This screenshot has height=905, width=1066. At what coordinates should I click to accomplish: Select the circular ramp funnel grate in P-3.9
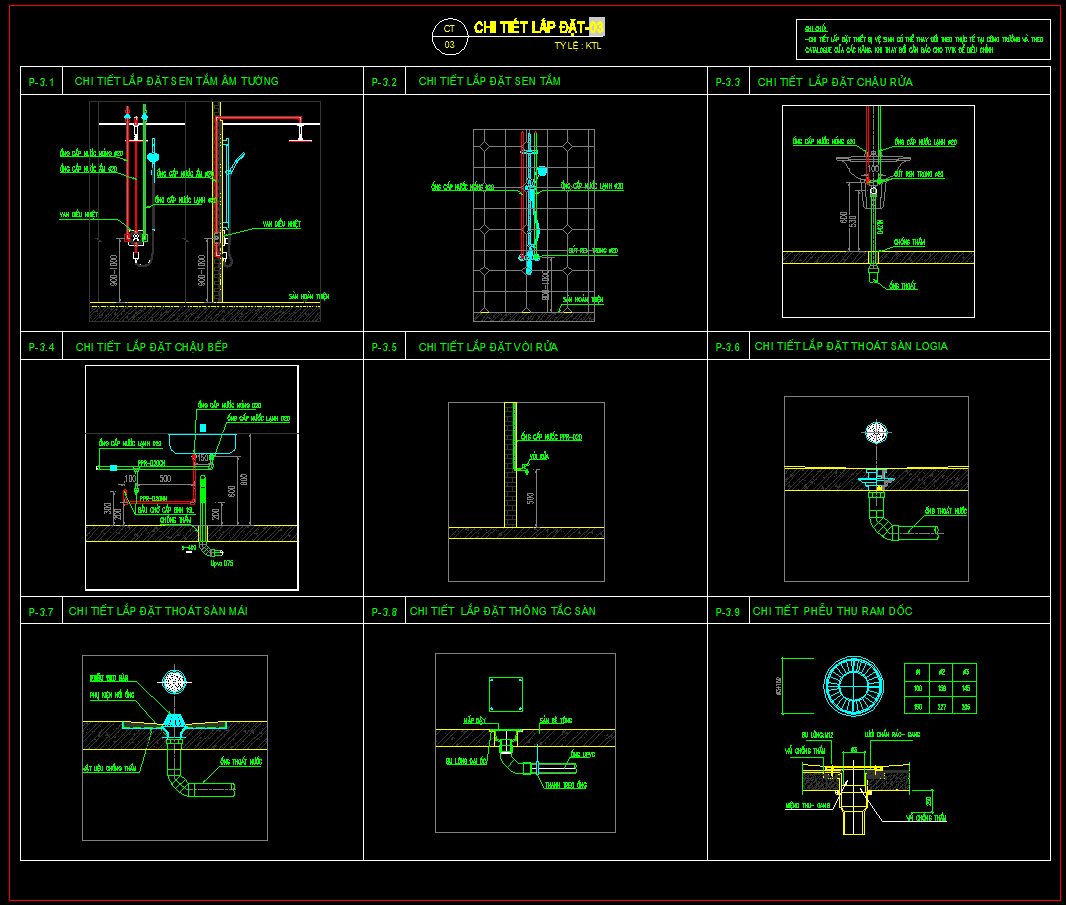pyautogui.click(x=853, y=686)
